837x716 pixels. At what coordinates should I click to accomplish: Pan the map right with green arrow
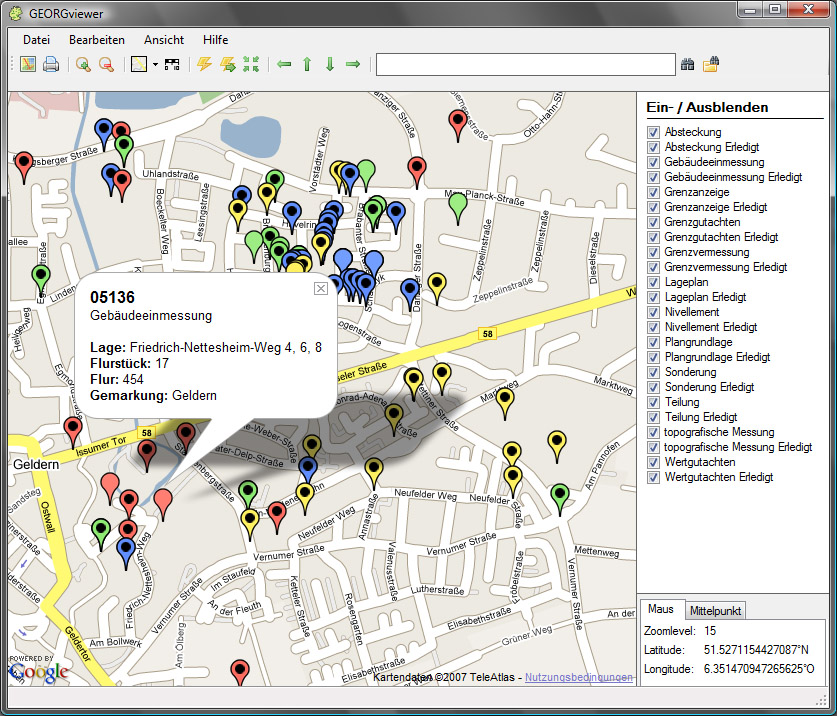[x=353, y=65]
